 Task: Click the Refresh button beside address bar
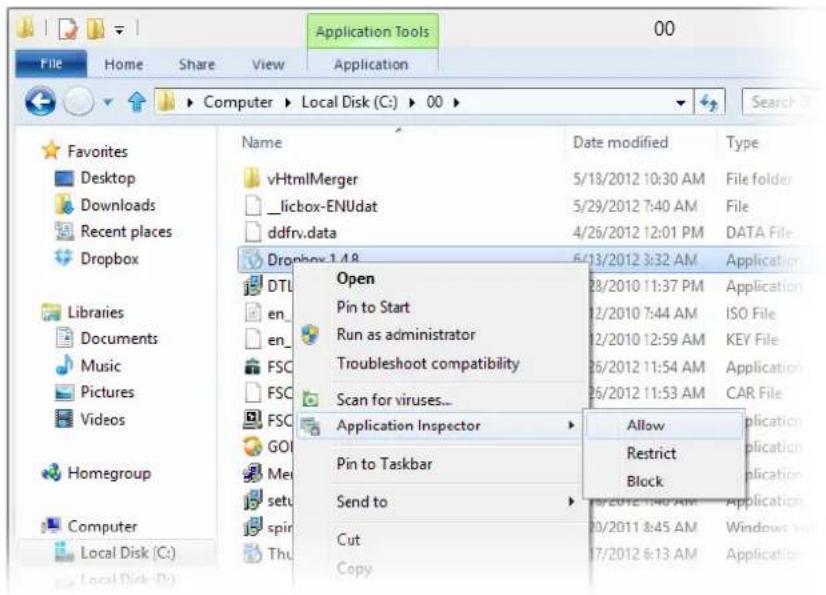pyautogui.click(x=709, y=102)
